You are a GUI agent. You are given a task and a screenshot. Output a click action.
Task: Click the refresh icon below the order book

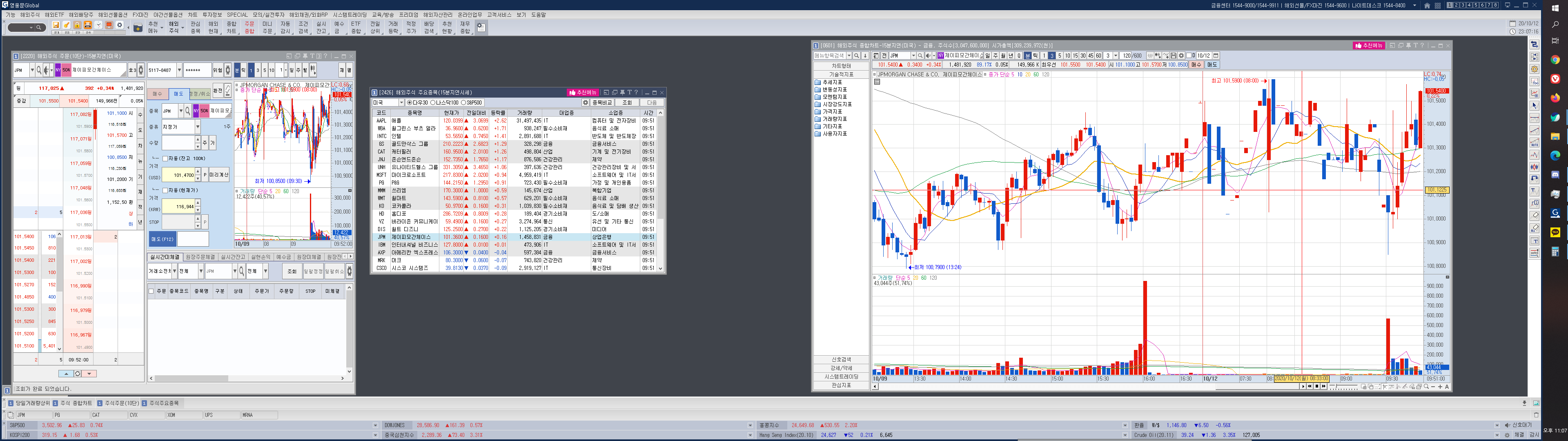[77, 373]
